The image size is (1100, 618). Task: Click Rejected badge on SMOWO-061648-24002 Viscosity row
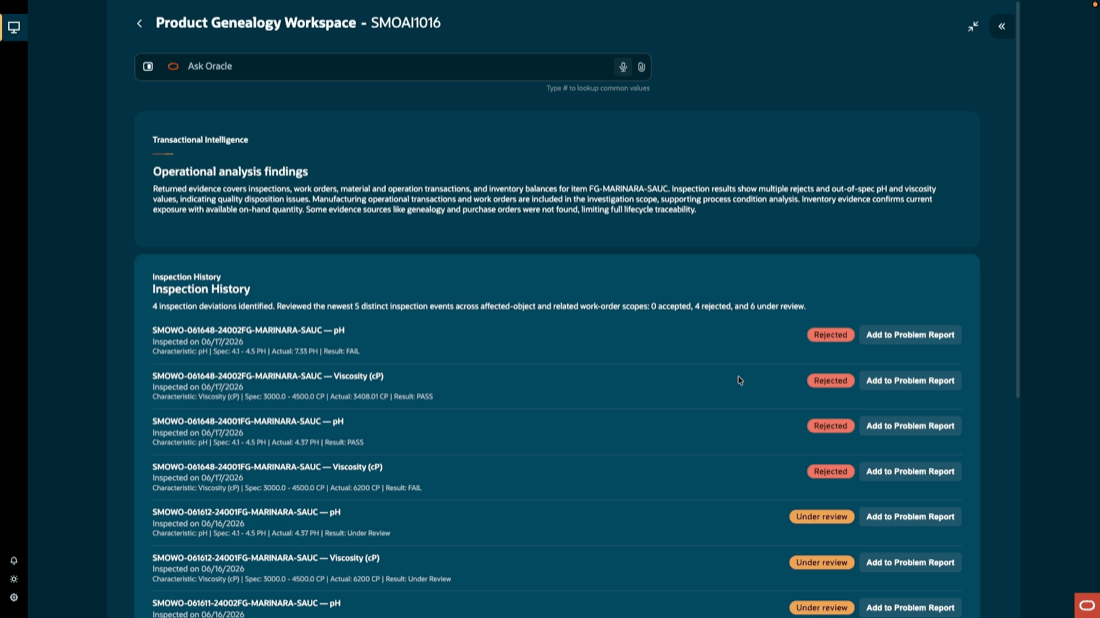pyautogui.click(x=831, y=381)
